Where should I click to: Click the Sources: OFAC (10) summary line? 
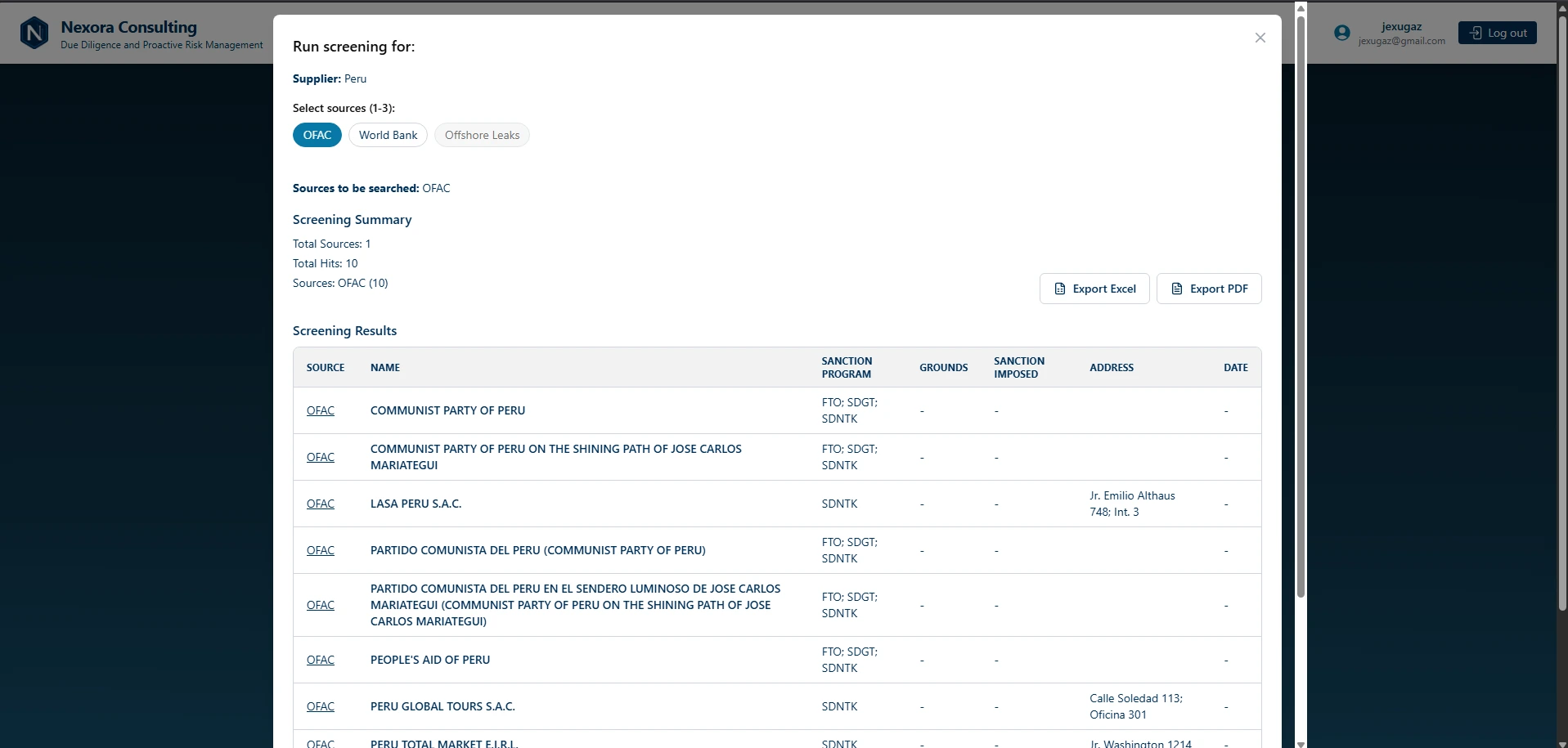click(x=340, y=283)
